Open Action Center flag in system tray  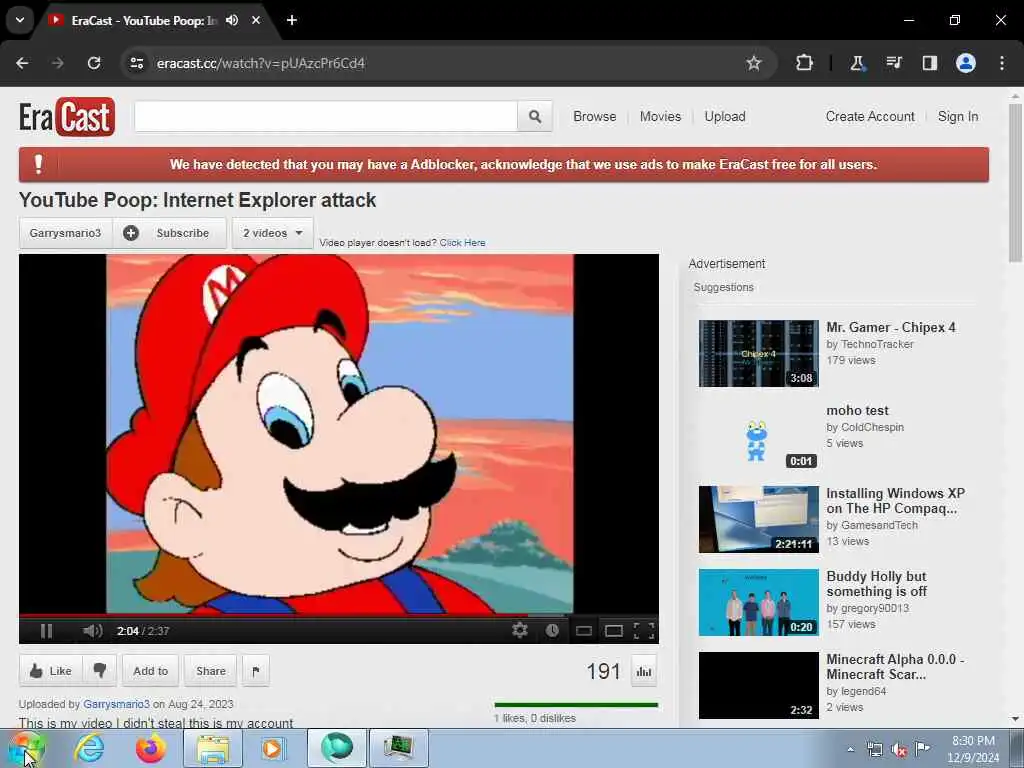pyautogui.click(x=922, y=748)
